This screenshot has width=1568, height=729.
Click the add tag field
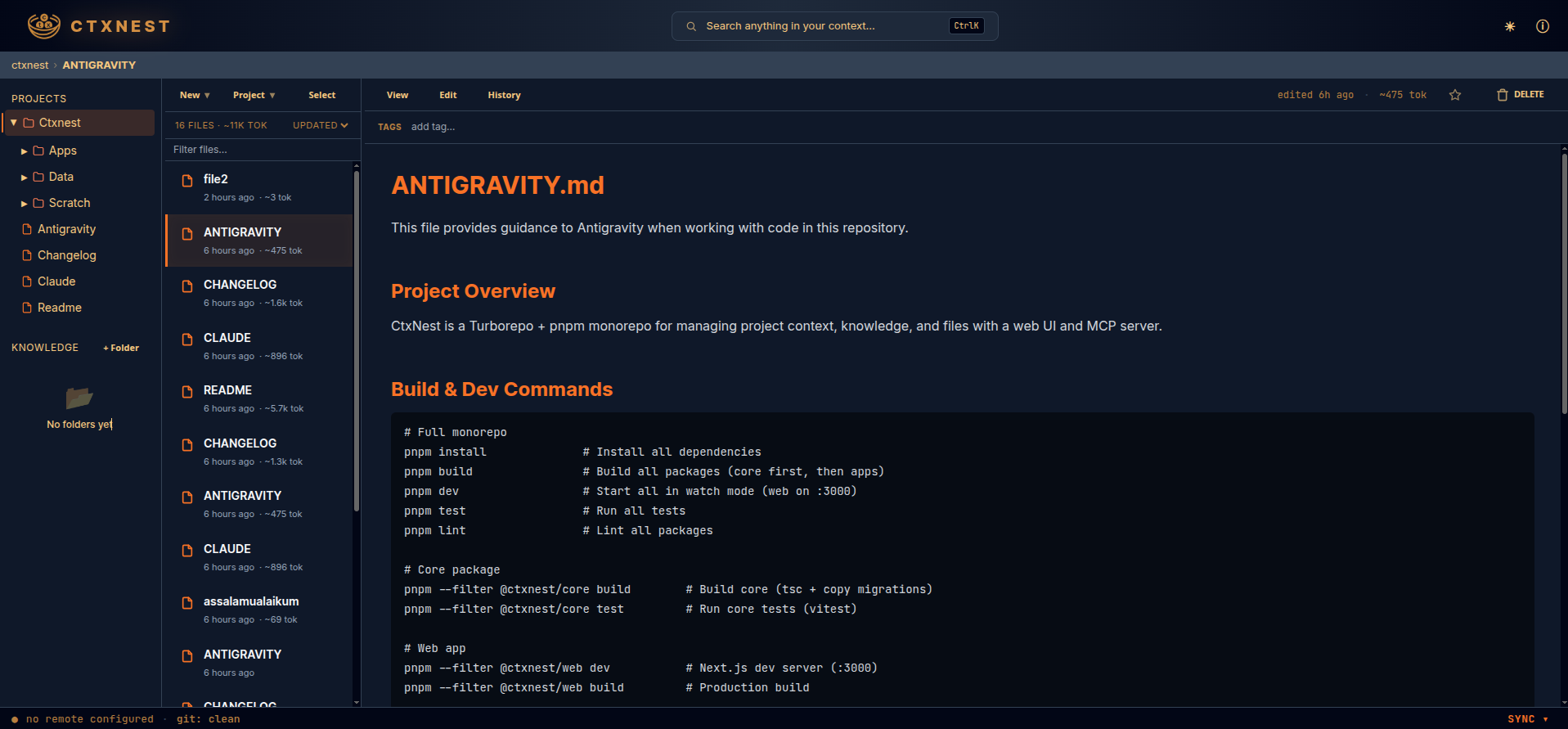[x=433, y=127]
